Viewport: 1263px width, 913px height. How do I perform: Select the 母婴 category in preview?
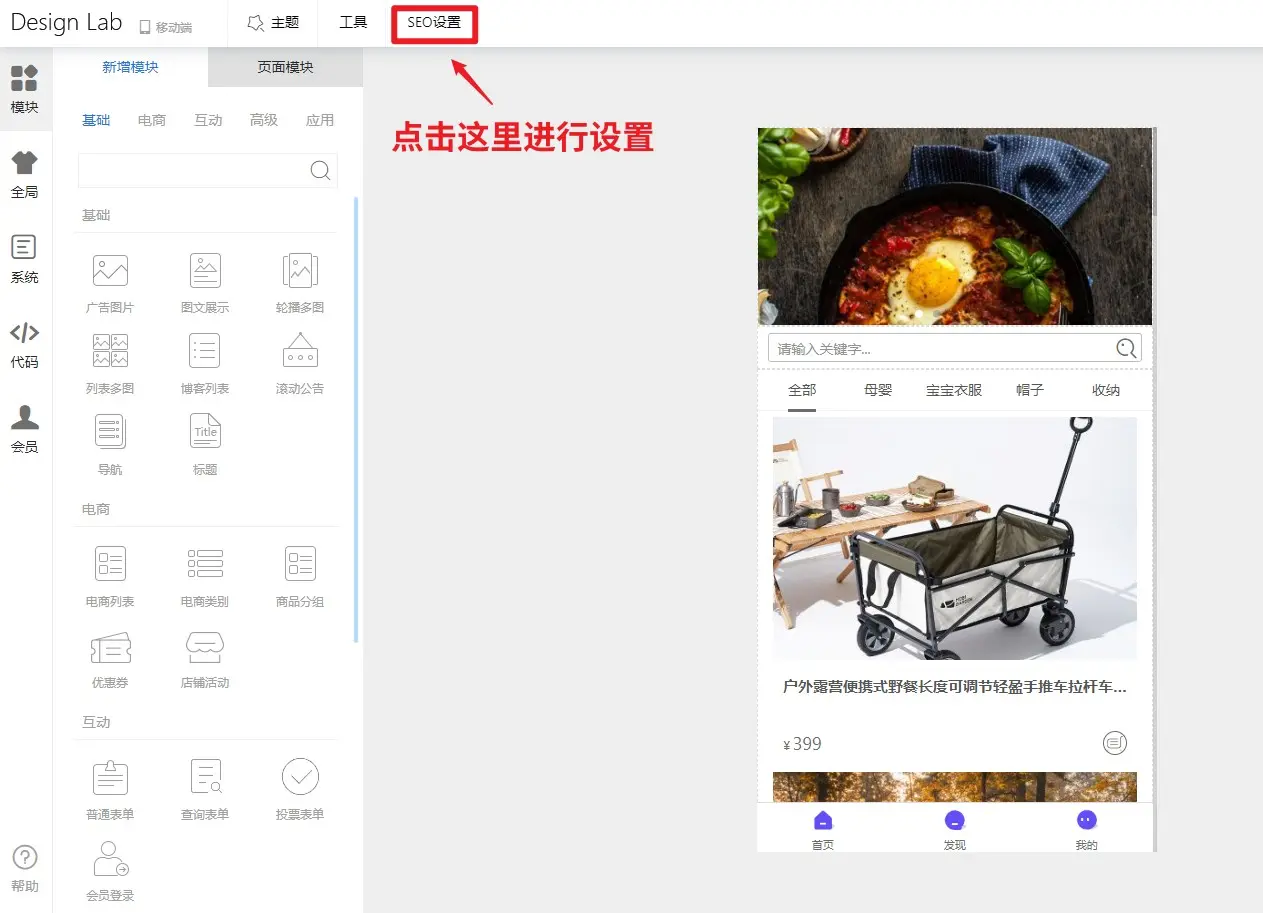pyautogui.click(x=878, y=390)
